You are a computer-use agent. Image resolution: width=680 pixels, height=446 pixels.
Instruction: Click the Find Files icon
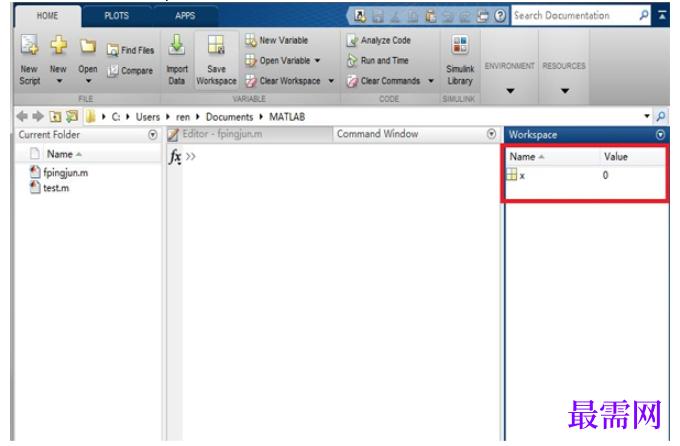[112, 51]
